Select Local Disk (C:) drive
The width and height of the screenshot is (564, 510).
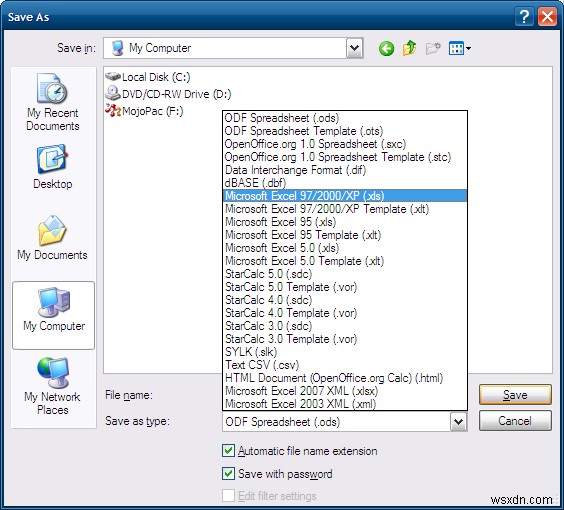148,77
